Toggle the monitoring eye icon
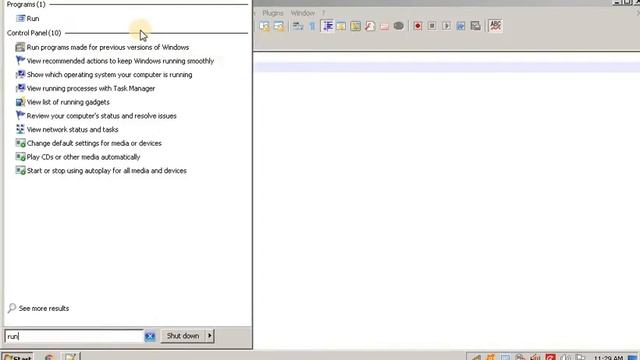640x360 pixels. [x=398, y=26]
